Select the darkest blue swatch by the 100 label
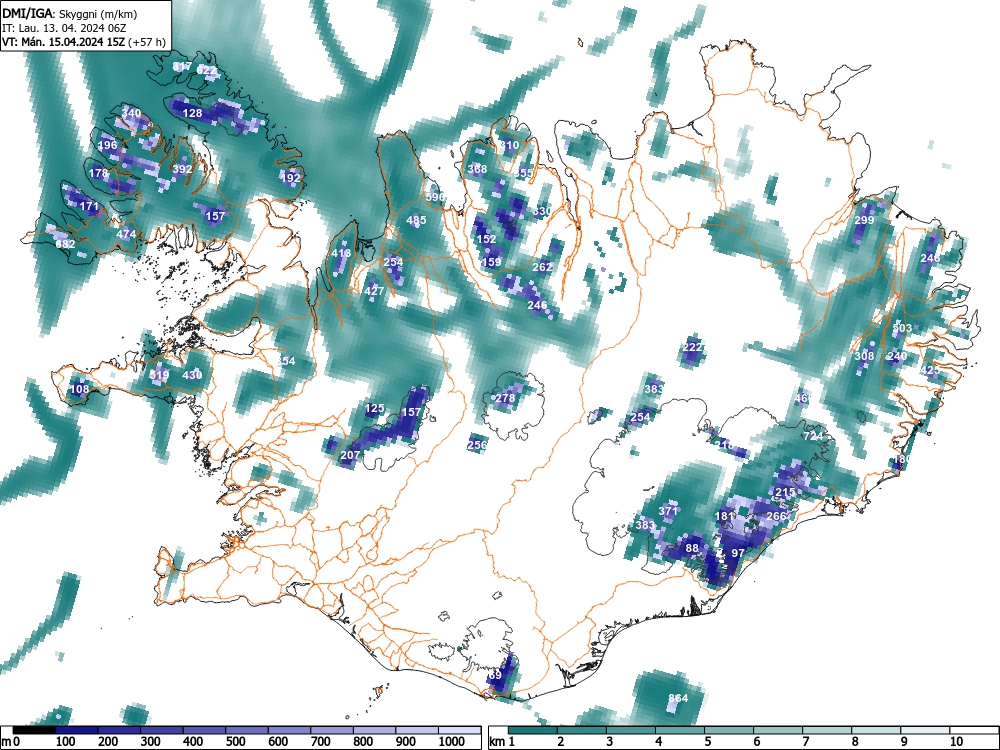This screenshot has height=750, width=1000. coord(77,730)
